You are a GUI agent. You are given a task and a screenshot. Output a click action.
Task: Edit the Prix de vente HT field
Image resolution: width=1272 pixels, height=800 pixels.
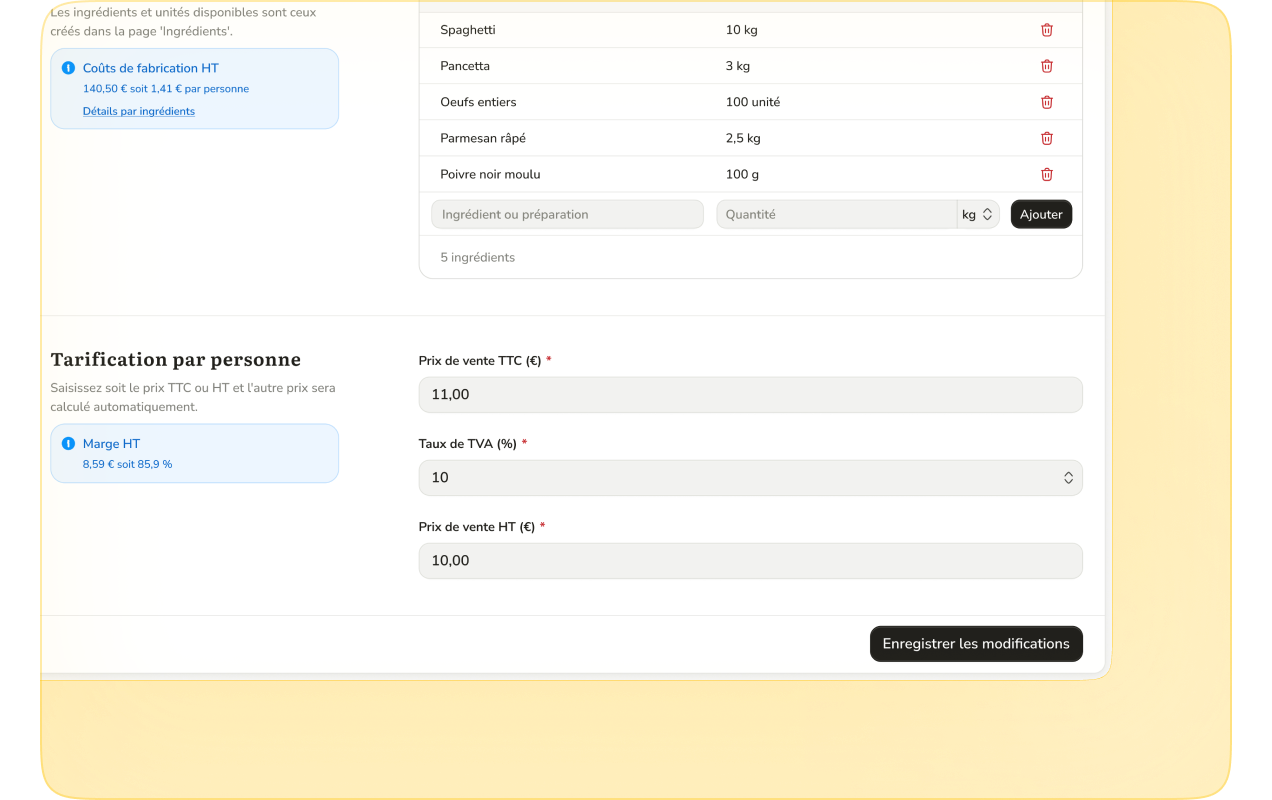tap(750, 561)
